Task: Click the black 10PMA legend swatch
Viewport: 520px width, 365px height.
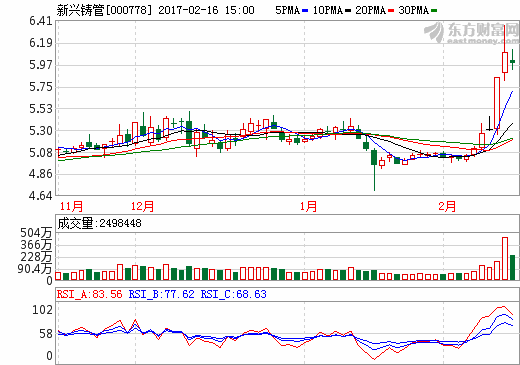Action: tap(348, 11)
